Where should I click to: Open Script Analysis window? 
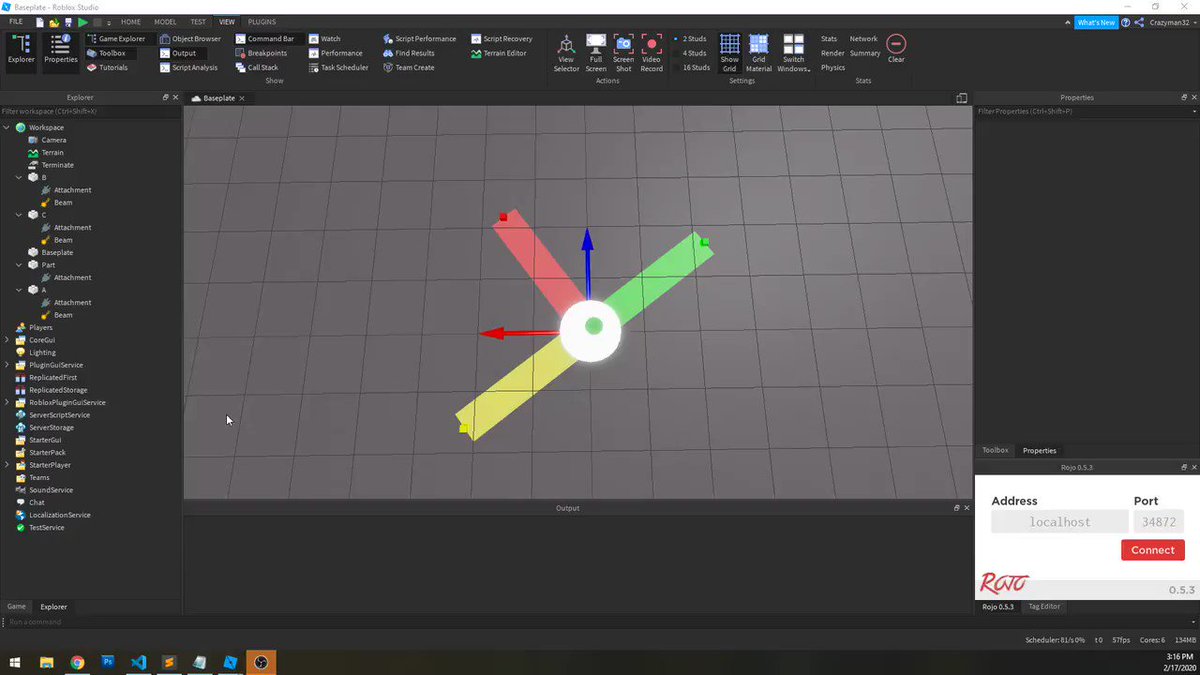click(x=188, y=67)
